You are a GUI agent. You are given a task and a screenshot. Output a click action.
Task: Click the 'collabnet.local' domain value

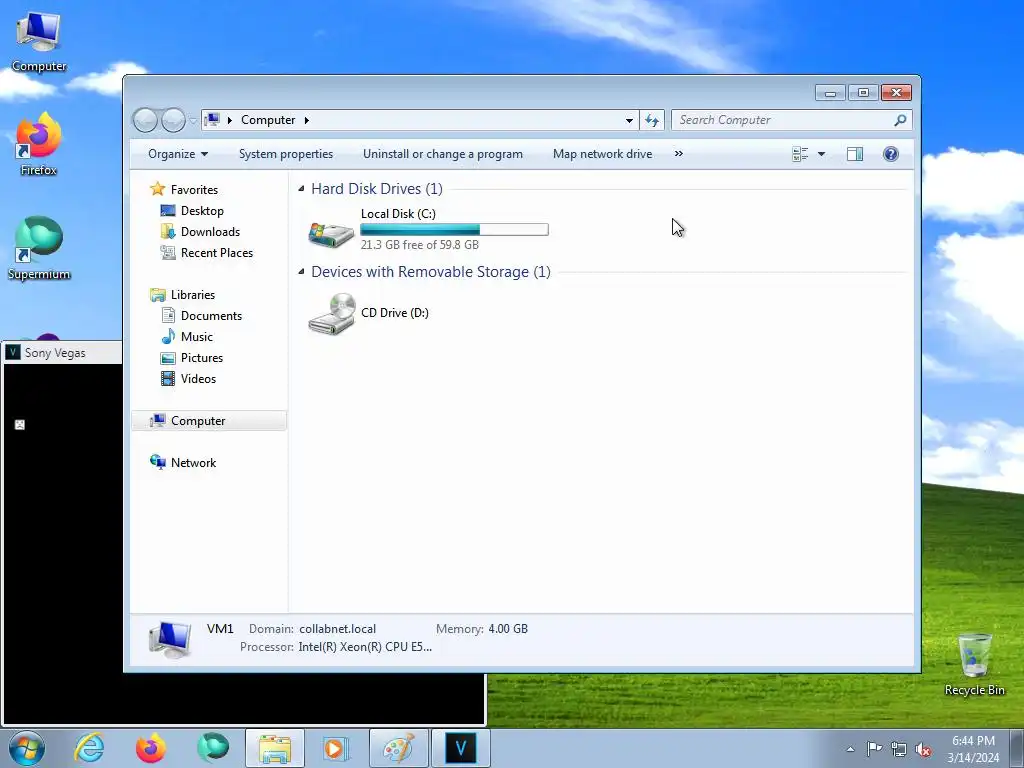point(338,629)
